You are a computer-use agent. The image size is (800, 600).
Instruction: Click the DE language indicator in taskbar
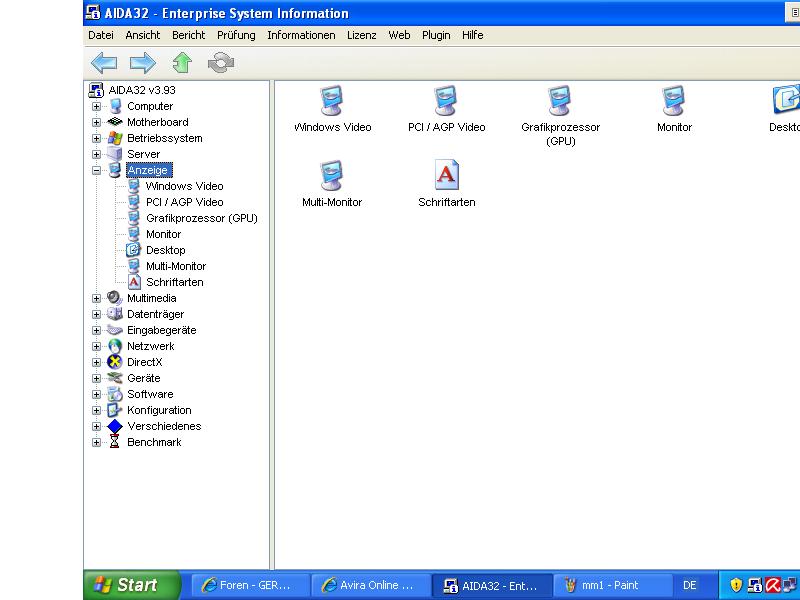click(689, 585)
